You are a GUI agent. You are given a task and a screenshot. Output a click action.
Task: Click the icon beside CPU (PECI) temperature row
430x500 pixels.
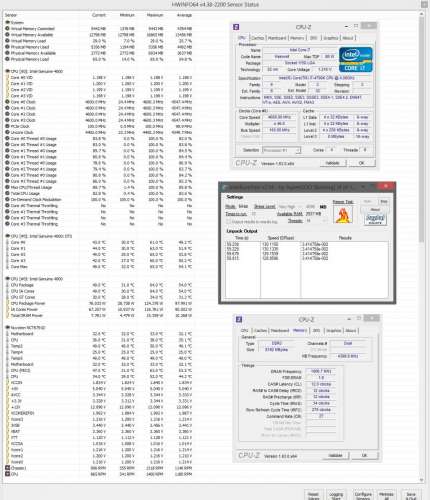7,370
